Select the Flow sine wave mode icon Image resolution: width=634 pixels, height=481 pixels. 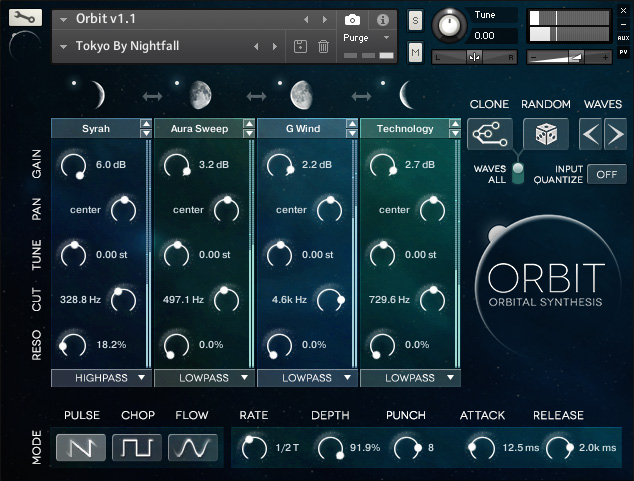193,447
